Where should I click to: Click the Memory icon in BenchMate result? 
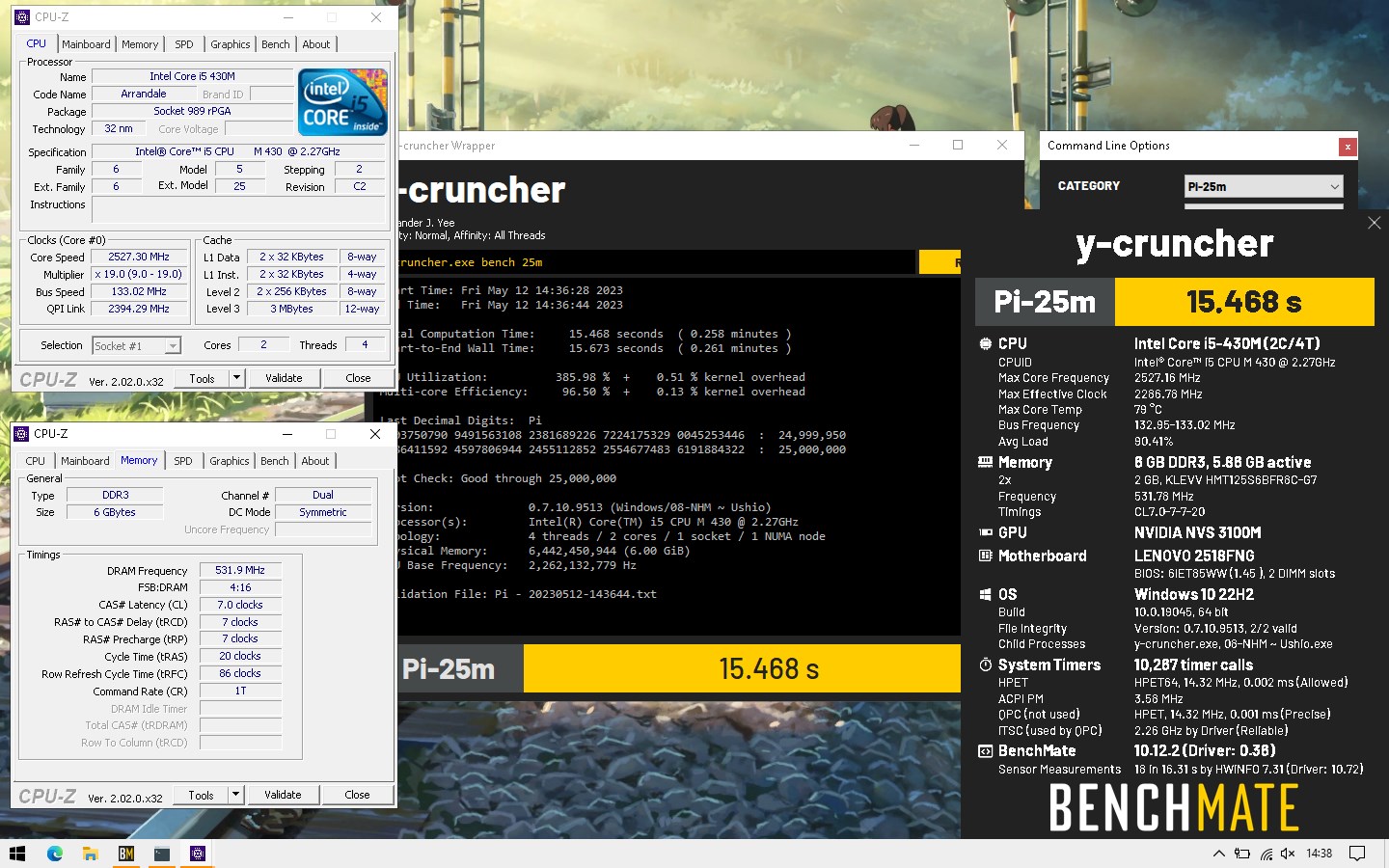pos(985,462)
